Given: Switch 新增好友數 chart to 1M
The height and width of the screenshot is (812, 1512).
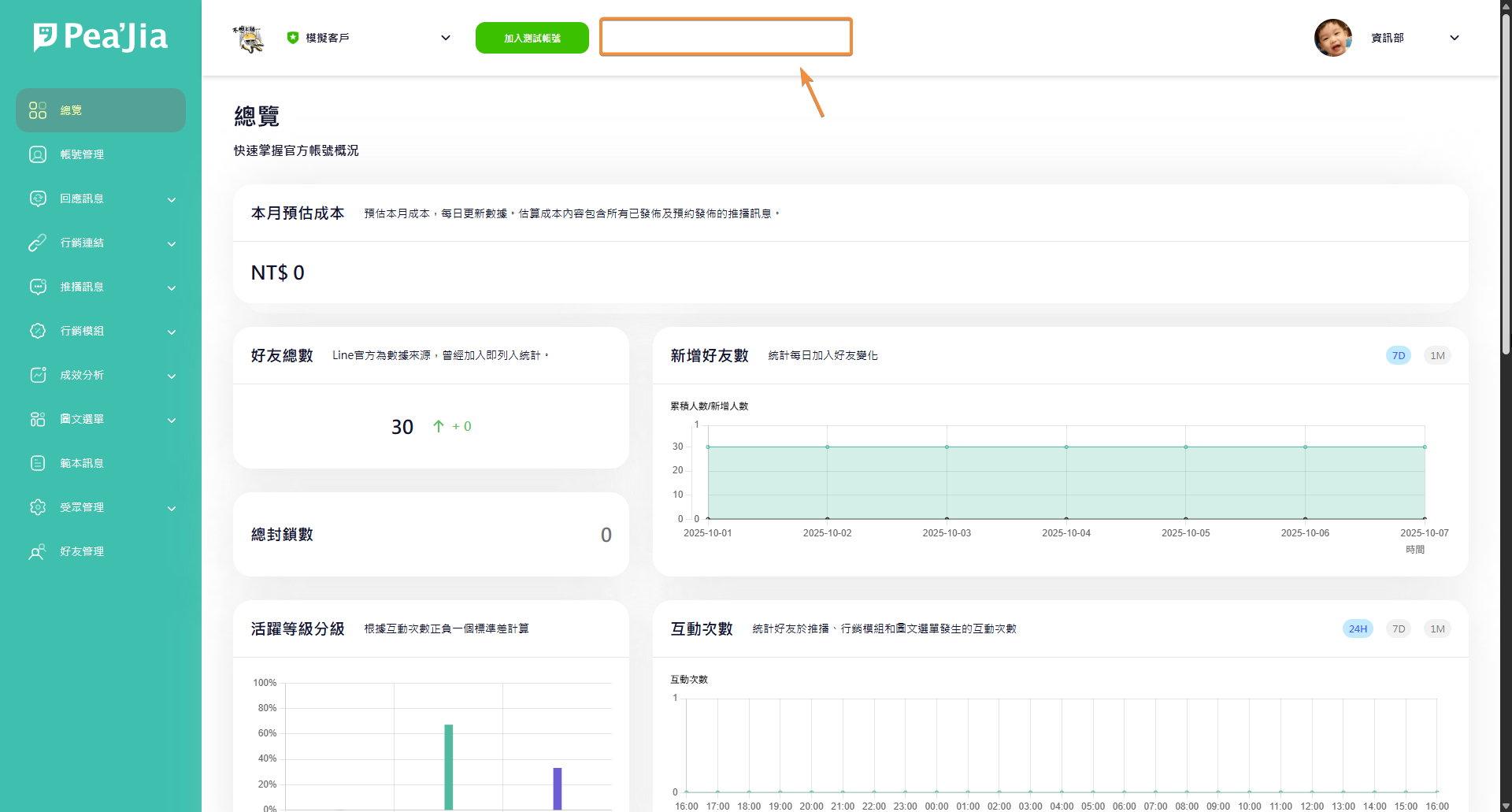Looking at the screenshot, I should click(1437, 356).
